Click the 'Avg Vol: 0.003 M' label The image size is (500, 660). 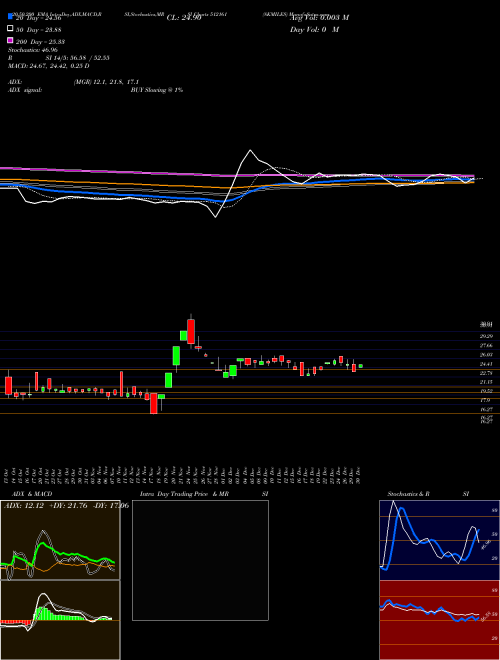tap(320, 18)
